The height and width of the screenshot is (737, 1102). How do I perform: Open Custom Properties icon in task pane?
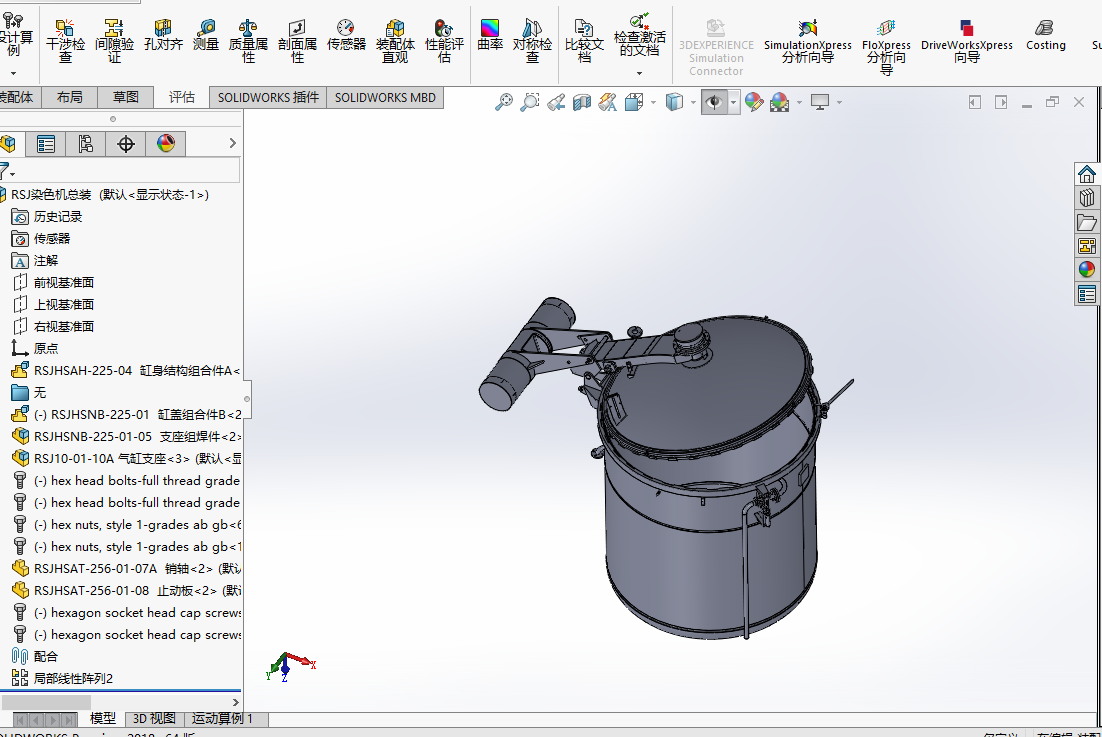1087,294
